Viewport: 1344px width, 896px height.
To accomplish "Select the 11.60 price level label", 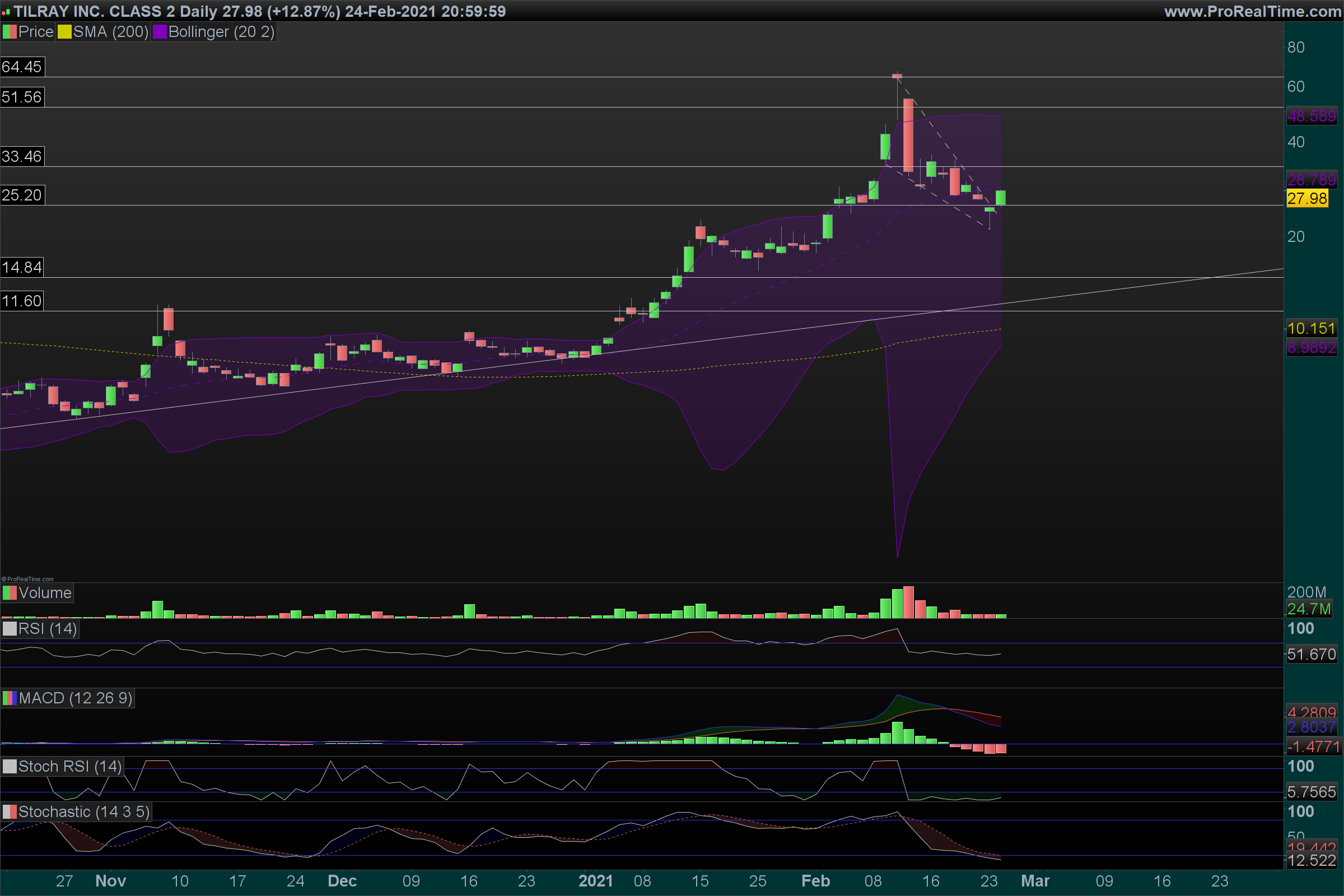I will [x=22, y=301].
